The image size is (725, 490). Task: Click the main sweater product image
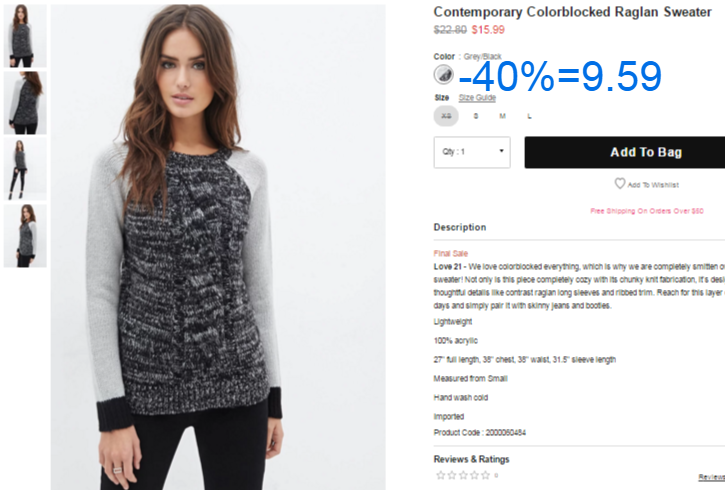[218, 247]
